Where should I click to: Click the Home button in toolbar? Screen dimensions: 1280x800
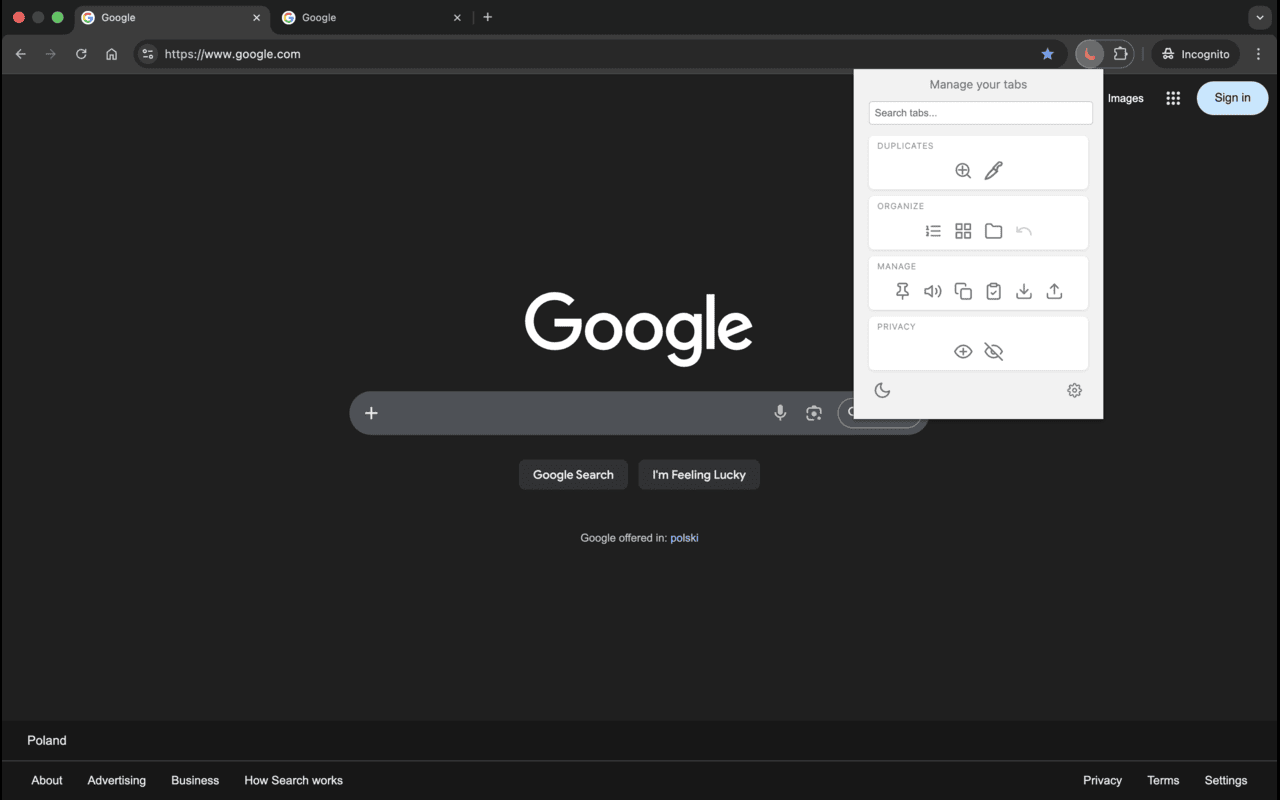pyautogui.click(x=111, y=54)
